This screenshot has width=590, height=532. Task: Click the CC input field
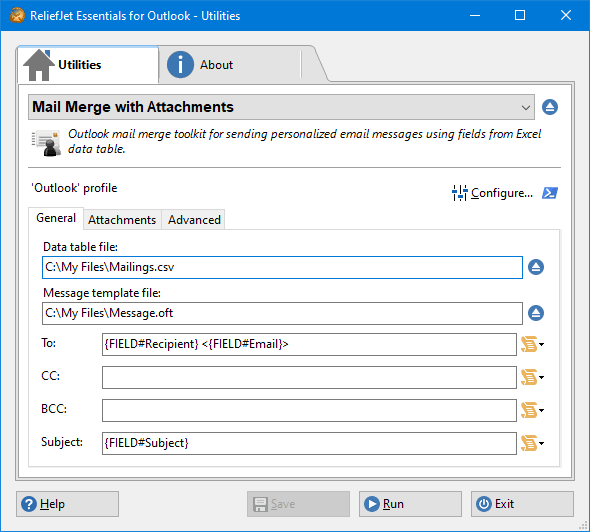coord(309,377)
